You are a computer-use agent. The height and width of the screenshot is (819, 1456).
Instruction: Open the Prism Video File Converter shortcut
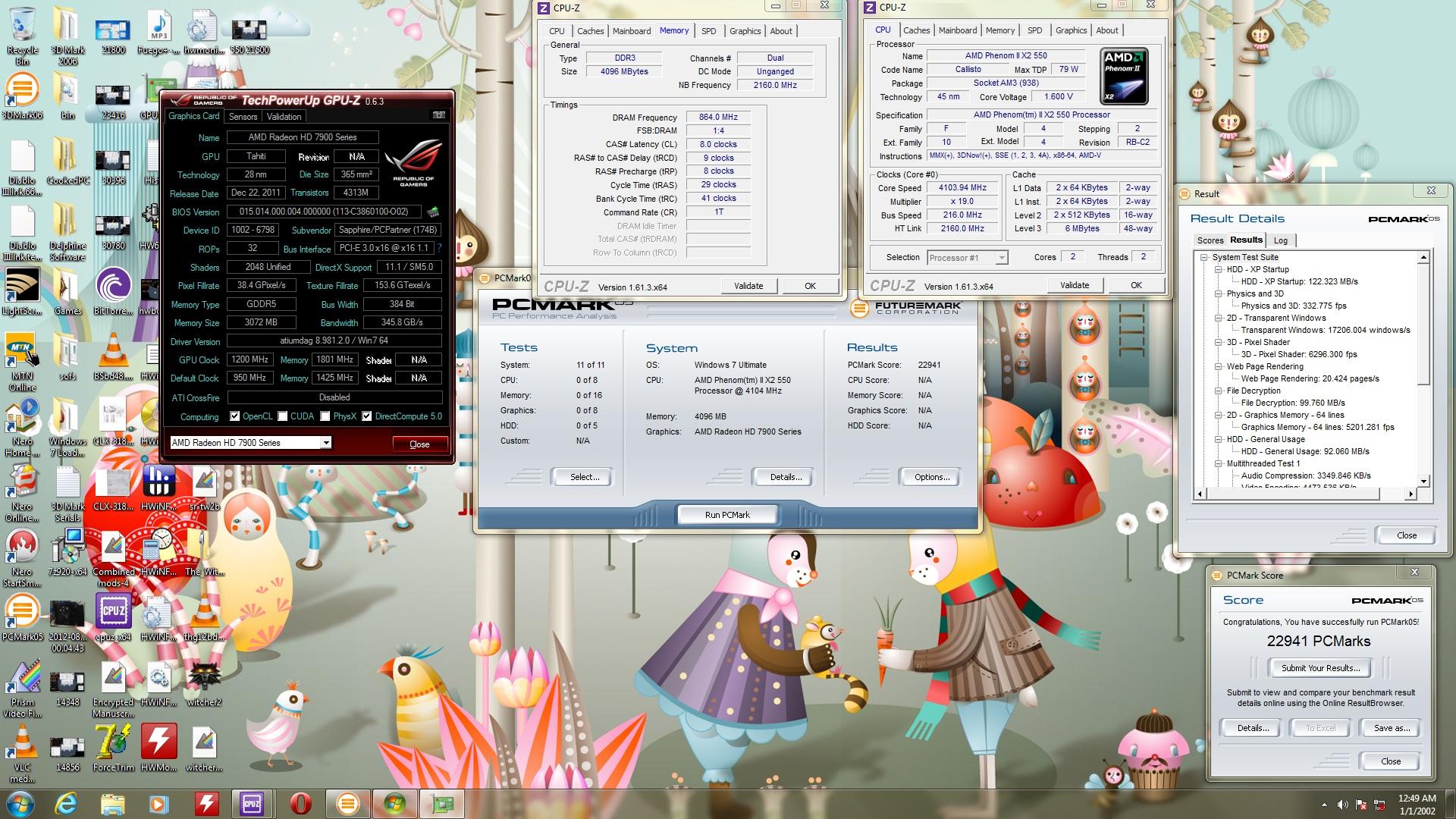click(x=22, y=689)
